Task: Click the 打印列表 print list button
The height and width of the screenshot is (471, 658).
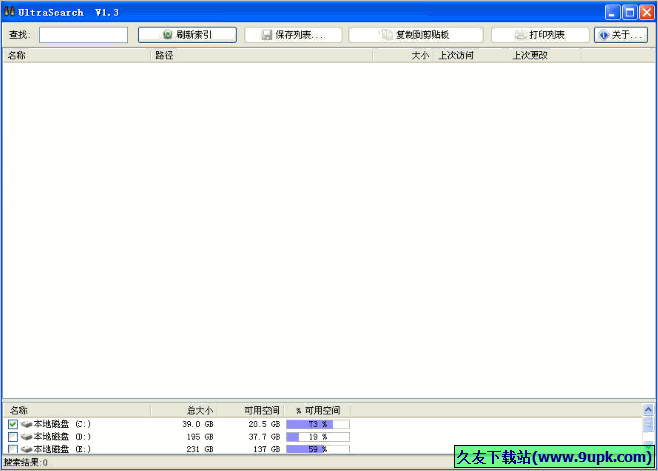Action: pyautogui.click(x=540, y=35)
